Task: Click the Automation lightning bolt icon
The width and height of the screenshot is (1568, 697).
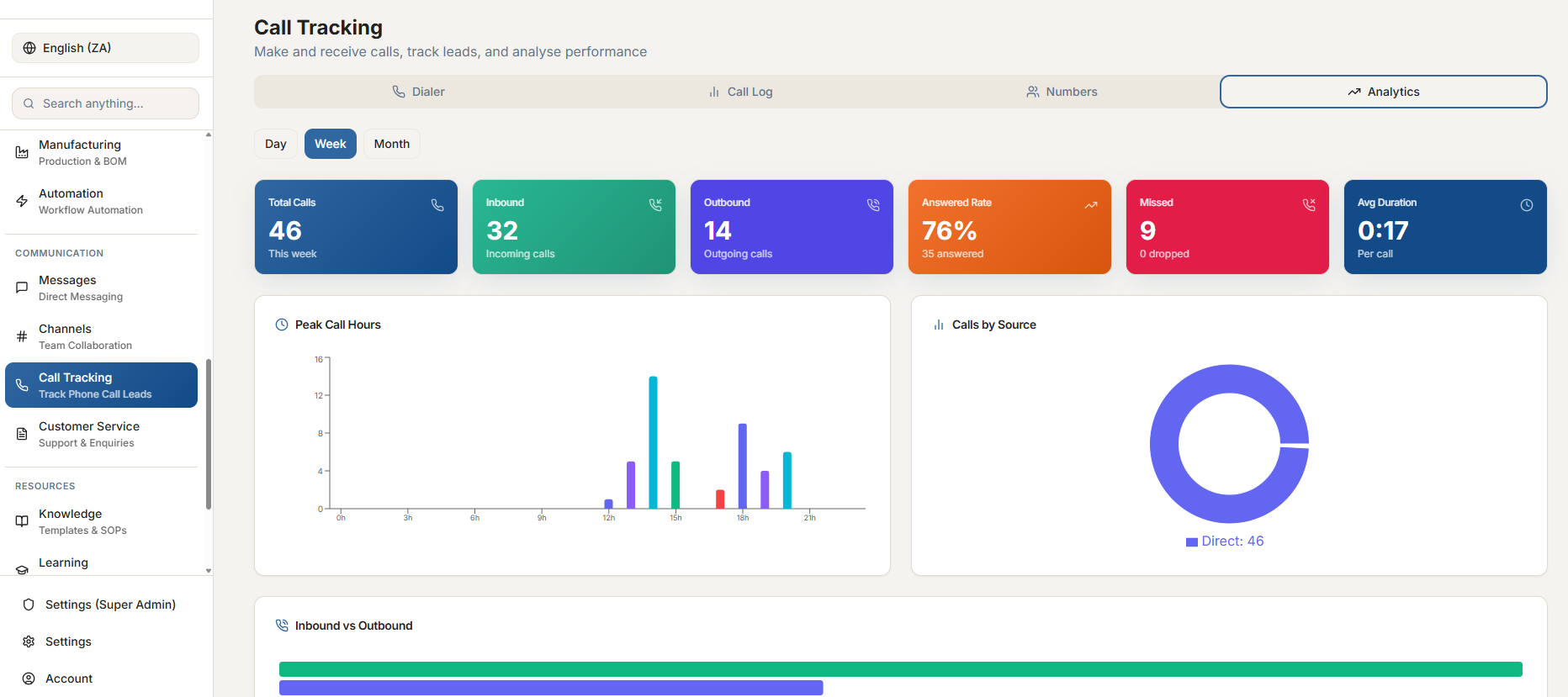Action: [x=22, y=201]
